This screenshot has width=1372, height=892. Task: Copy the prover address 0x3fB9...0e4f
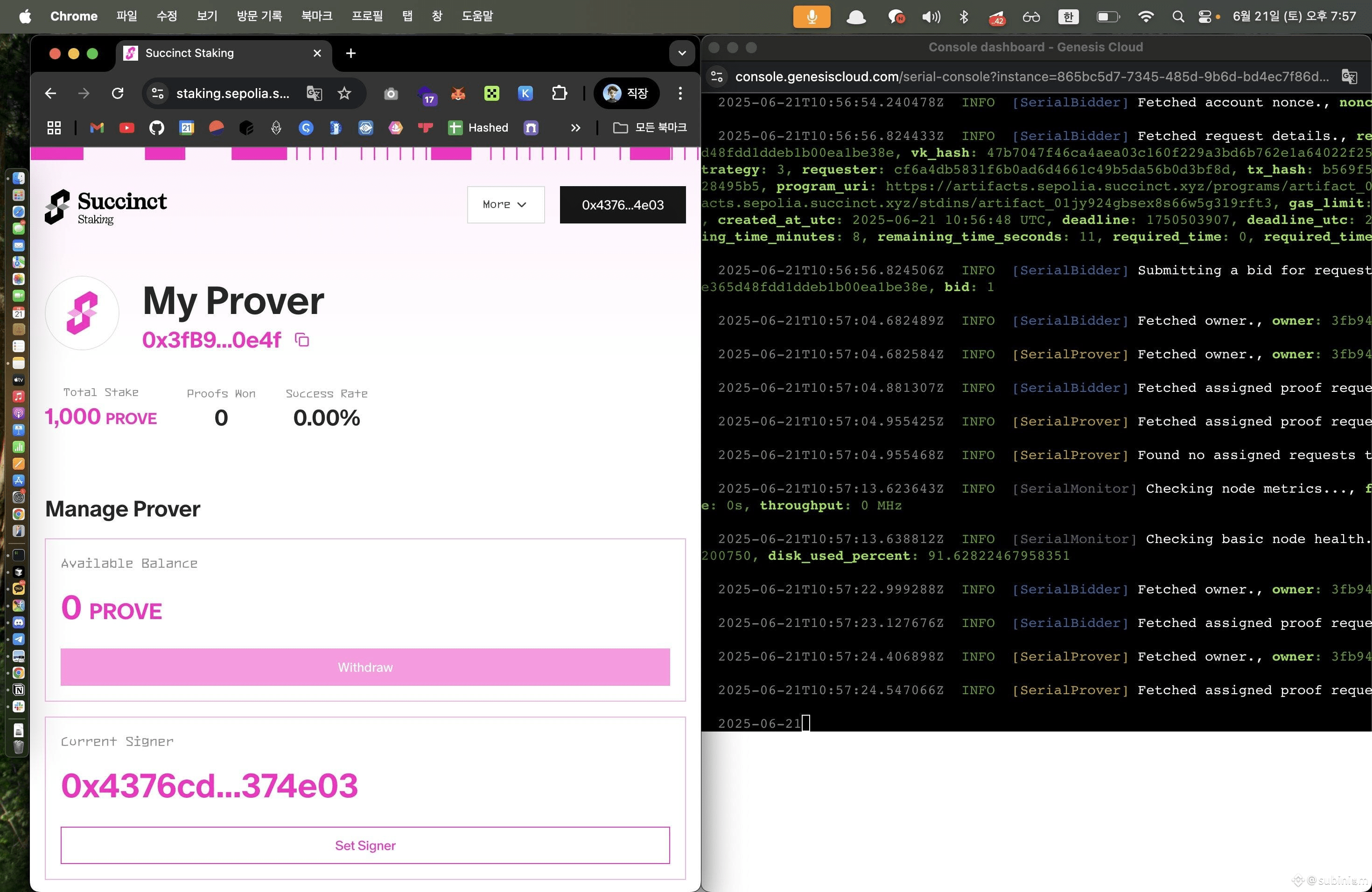click(x=302, y=340)
